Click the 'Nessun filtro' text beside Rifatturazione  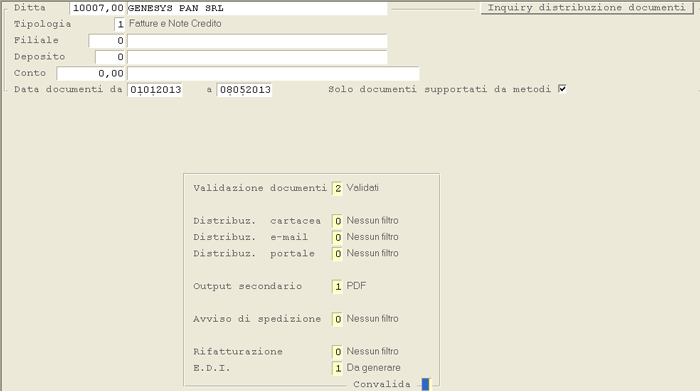click(x=373, y=351)
